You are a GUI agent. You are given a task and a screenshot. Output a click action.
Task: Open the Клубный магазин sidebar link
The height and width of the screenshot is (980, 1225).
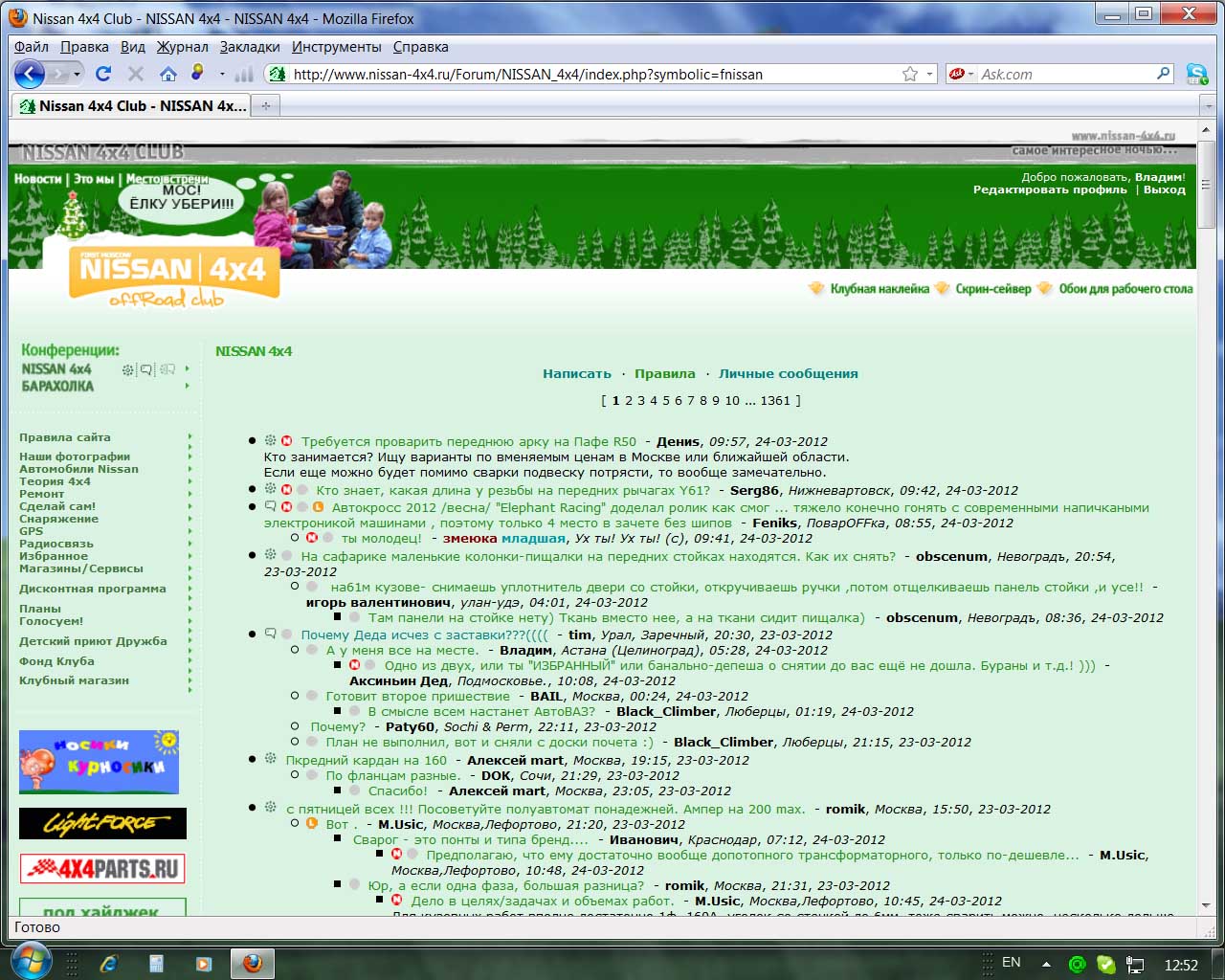pyautogui.click(x=74, y=680)
